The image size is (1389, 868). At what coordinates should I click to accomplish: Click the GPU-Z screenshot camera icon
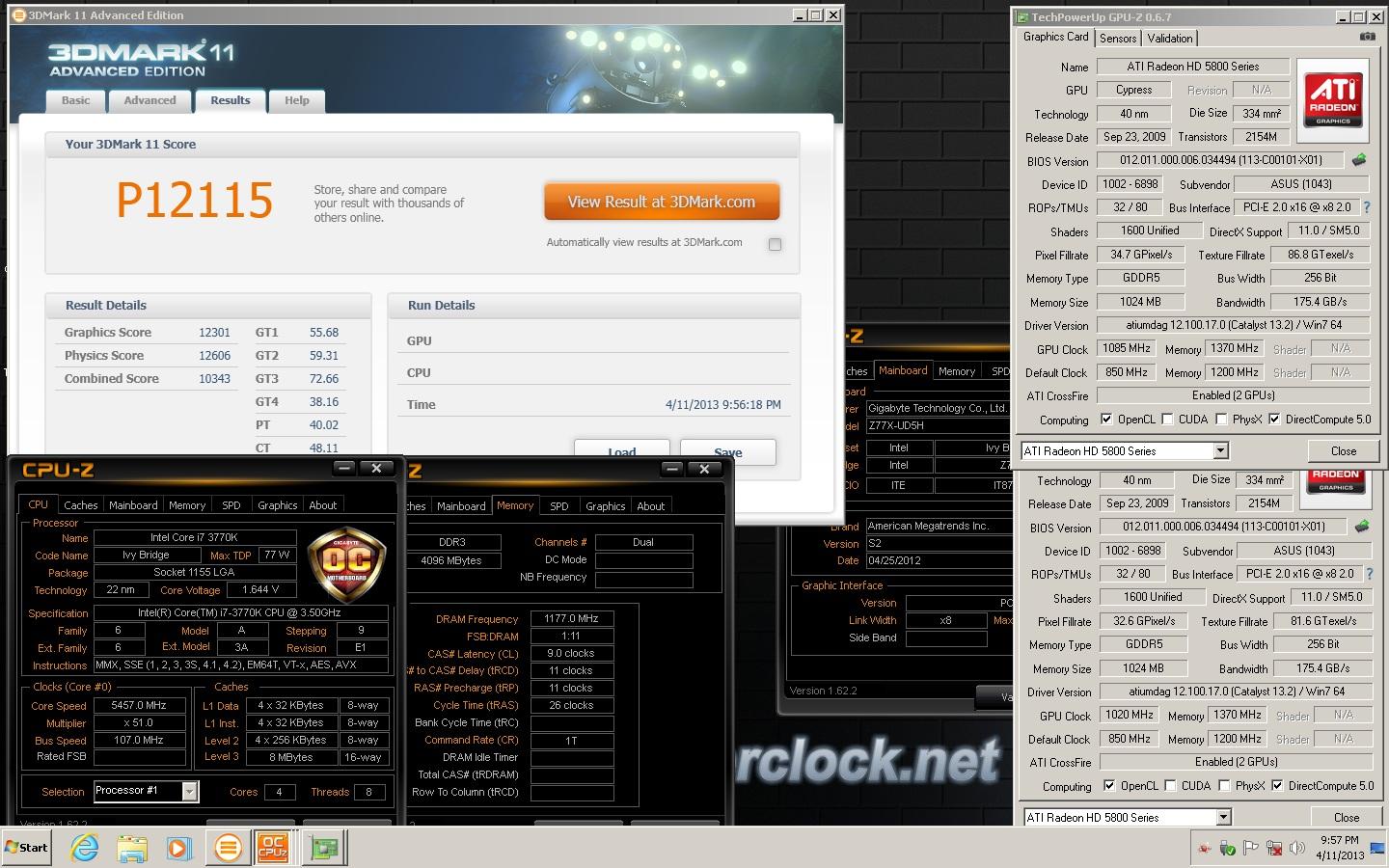tap(1367, 37)
